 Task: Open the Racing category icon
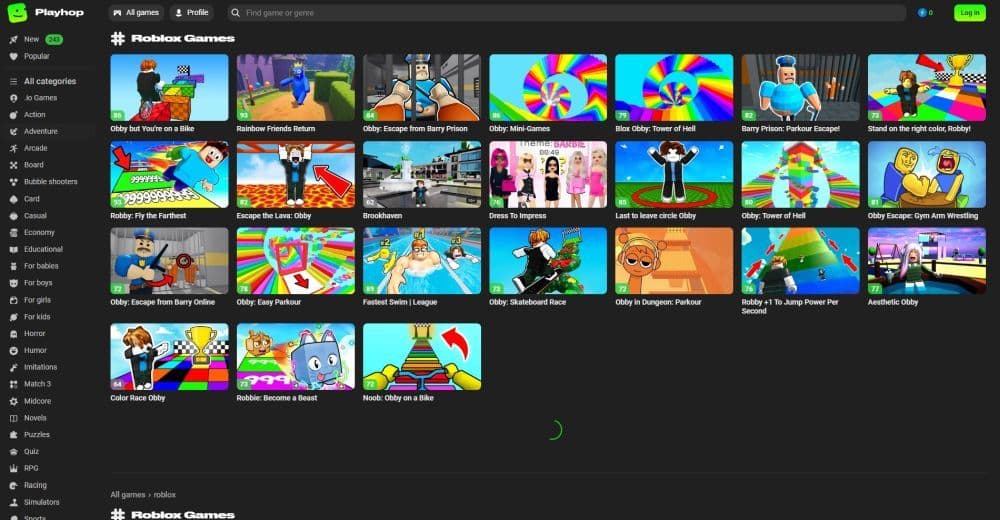pos(13,485)
